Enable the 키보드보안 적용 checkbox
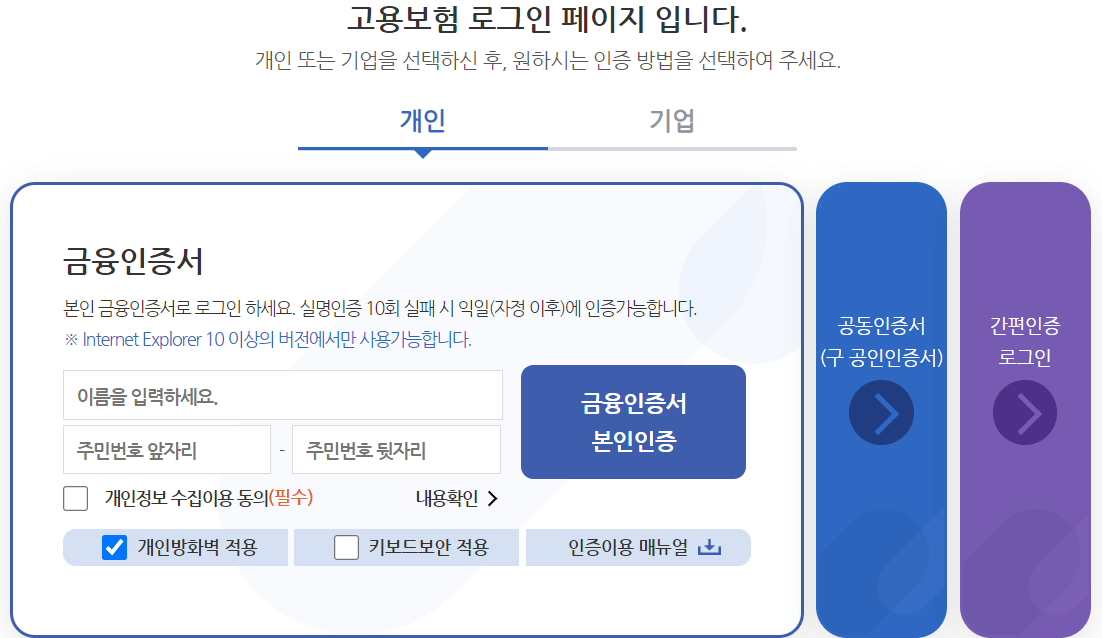The width and height of the screenshot is (1102, 638). pyautogui.click(x=345, y=547)
